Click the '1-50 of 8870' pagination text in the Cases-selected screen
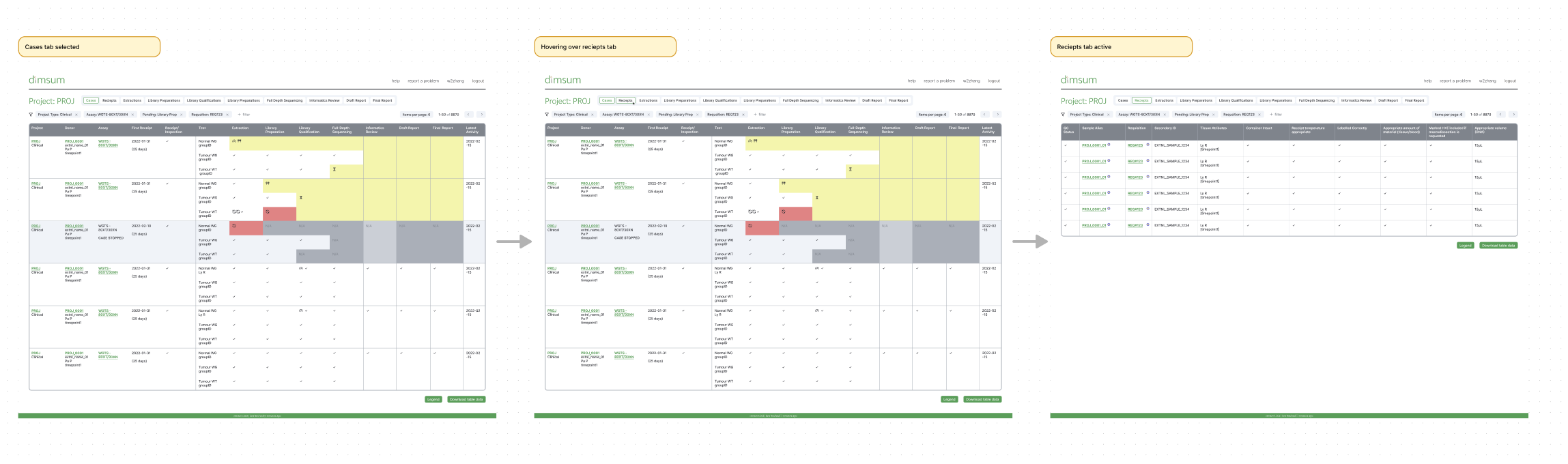Image resolution: width=1568 pixels, height=464 pixels. (x=448, y=115)
